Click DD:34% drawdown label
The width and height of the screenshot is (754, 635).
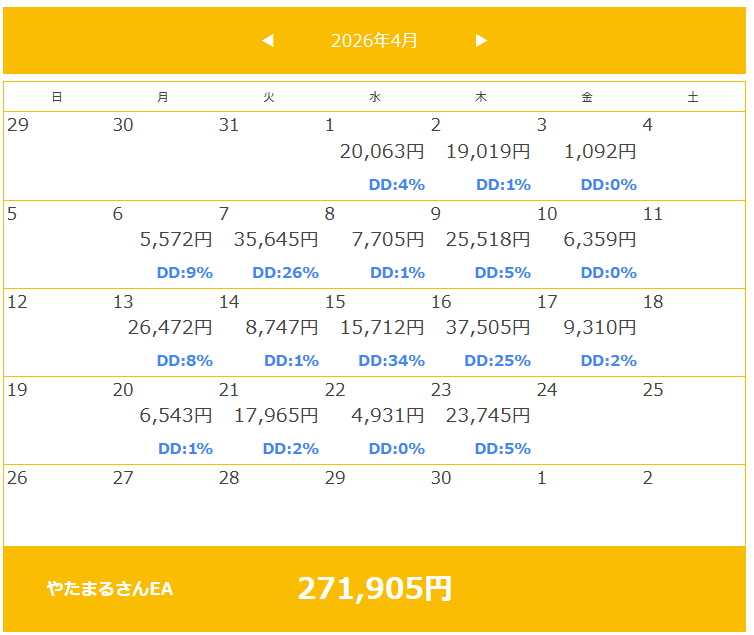pos(391,361)
